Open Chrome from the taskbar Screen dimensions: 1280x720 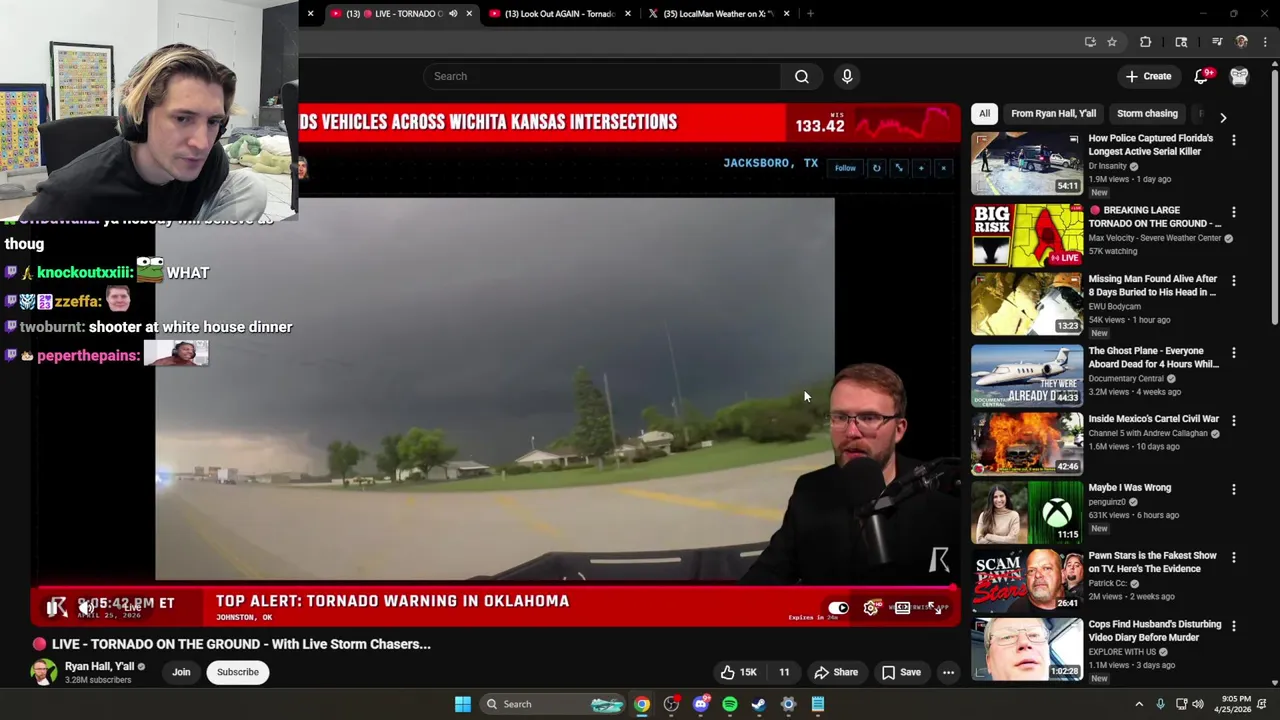(x=642, y=704)
